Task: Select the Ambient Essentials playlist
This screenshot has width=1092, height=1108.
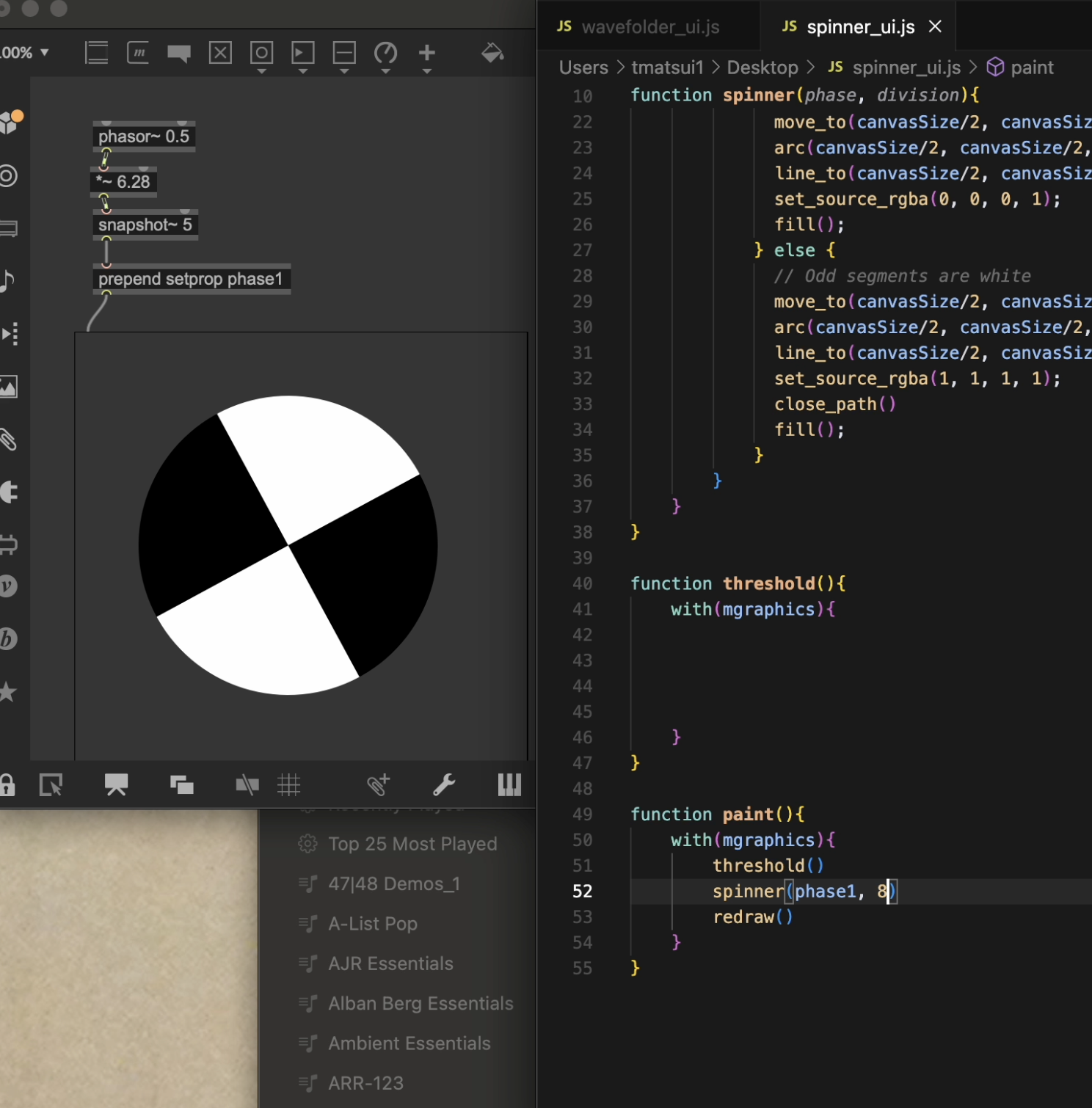Action: 409,1043
